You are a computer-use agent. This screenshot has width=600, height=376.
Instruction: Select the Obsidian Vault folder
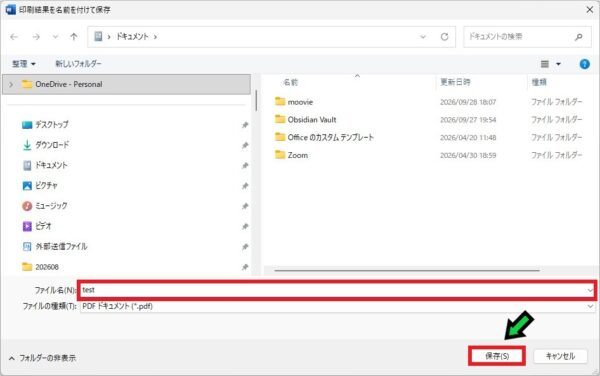[x=312, y=120]
